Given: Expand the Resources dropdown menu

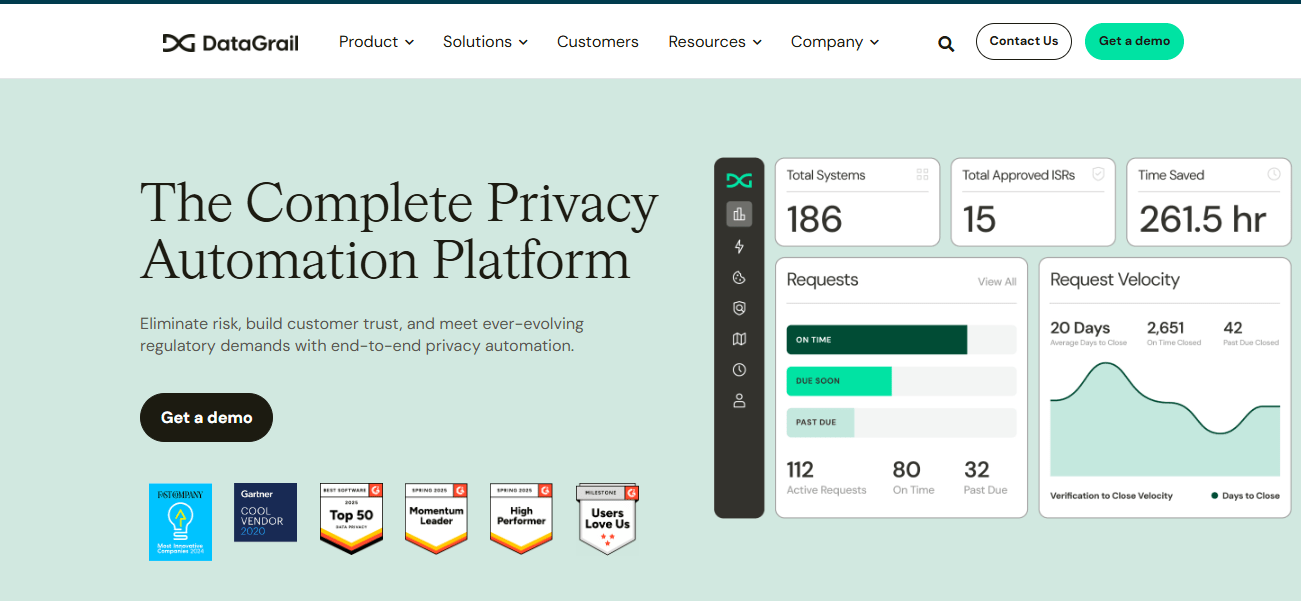Looking at the screenshot, I should tap(715, 42).
